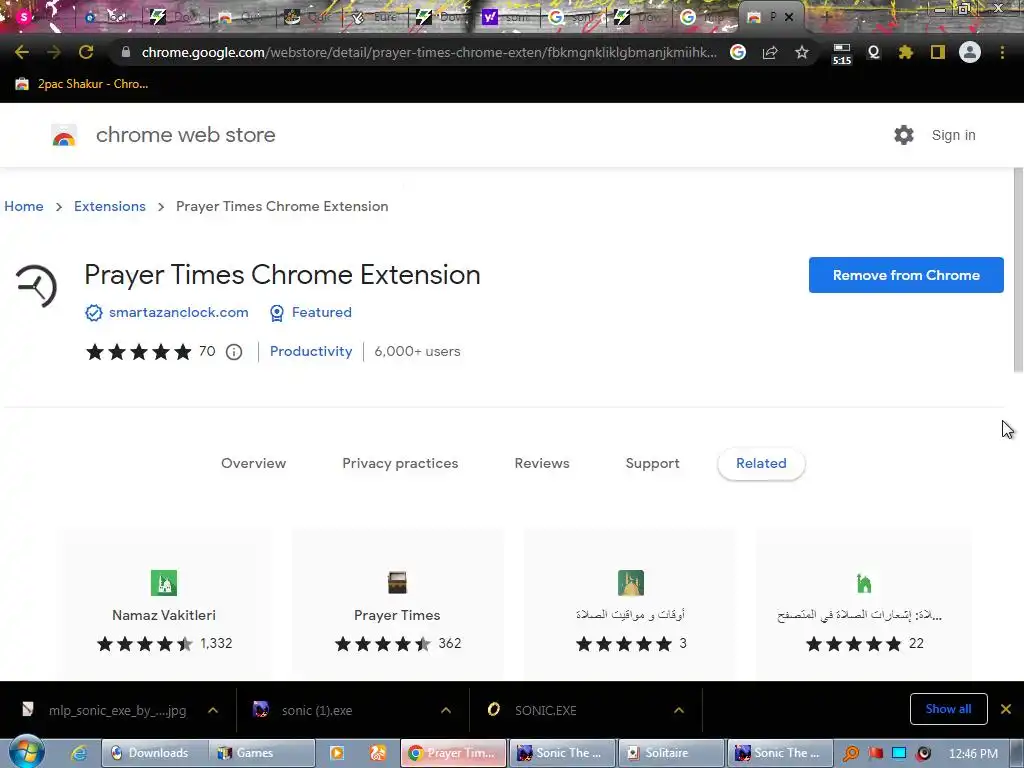
Task: Switch to Downloads window in the taskbar
Action: click(155, 753)
